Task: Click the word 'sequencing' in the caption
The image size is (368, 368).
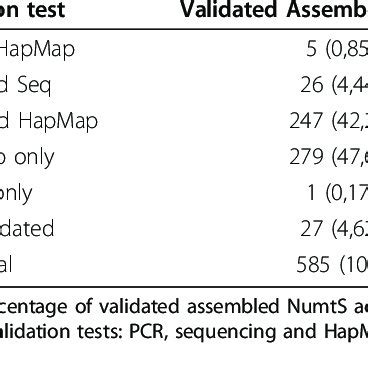Action: point(226,333)
